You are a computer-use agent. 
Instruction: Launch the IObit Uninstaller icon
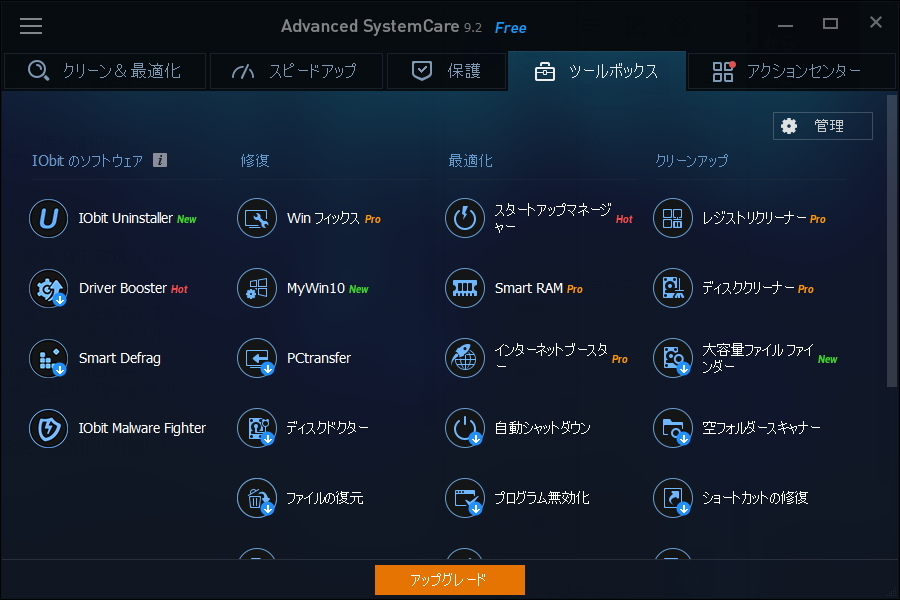click(x=49, y=218)
